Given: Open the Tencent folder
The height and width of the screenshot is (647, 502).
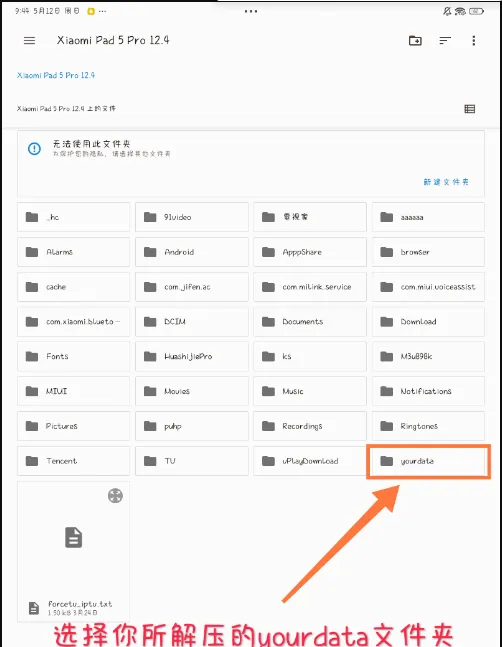Looking at the screenshot, I should (x=73, y=461).
